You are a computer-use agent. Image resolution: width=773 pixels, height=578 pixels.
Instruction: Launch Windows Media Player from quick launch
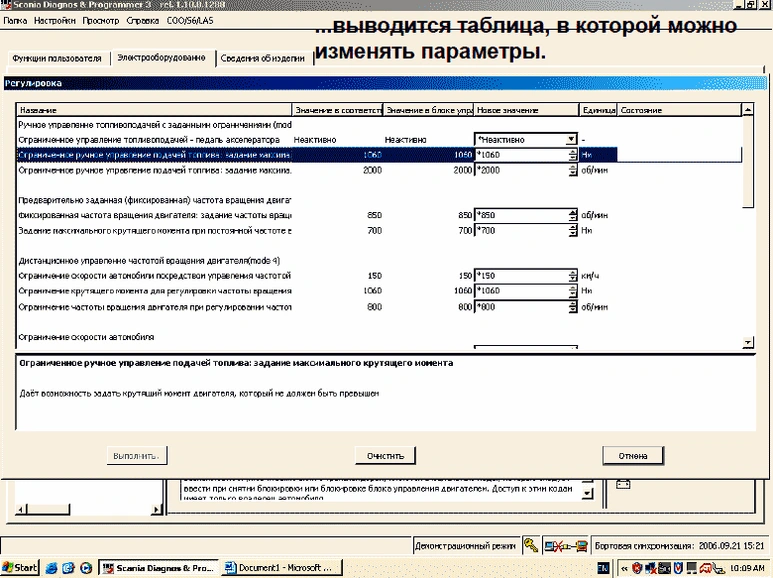(x=86, y=568)
